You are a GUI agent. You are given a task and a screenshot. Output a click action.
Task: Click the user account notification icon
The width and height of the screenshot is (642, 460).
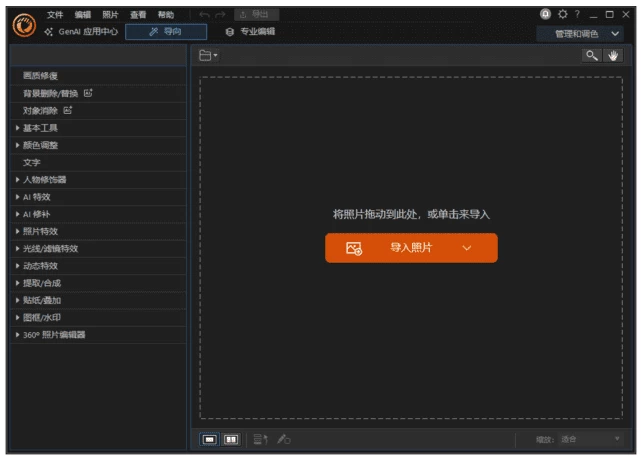click(546, 14)
